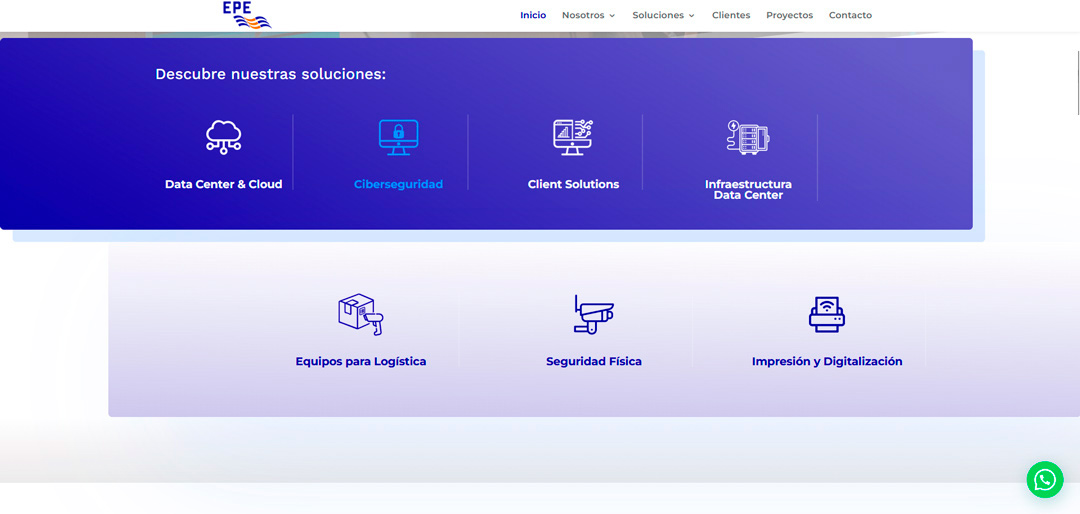The width and height of the screenshot is (1080, 514).
Task: Click the Data Center & Cloud icon
Action: (x=223, y=136)
